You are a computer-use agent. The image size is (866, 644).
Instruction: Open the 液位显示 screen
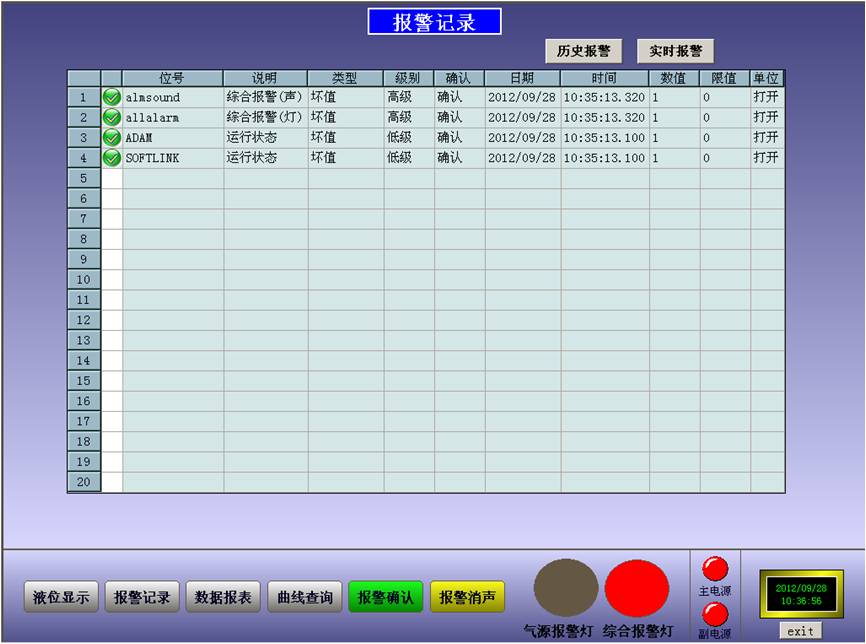coord(61,598)
